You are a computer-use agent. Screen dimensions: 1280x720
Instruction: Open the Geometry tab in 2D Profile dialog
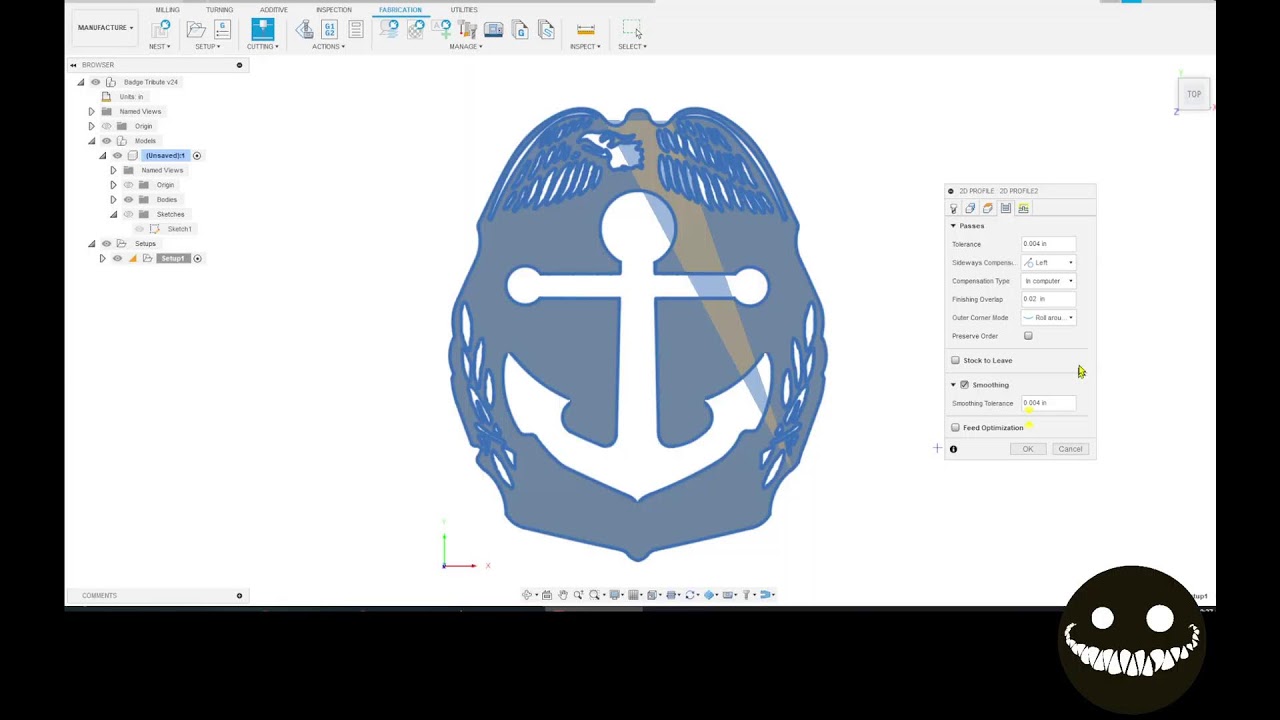click(x=970, y=208)
